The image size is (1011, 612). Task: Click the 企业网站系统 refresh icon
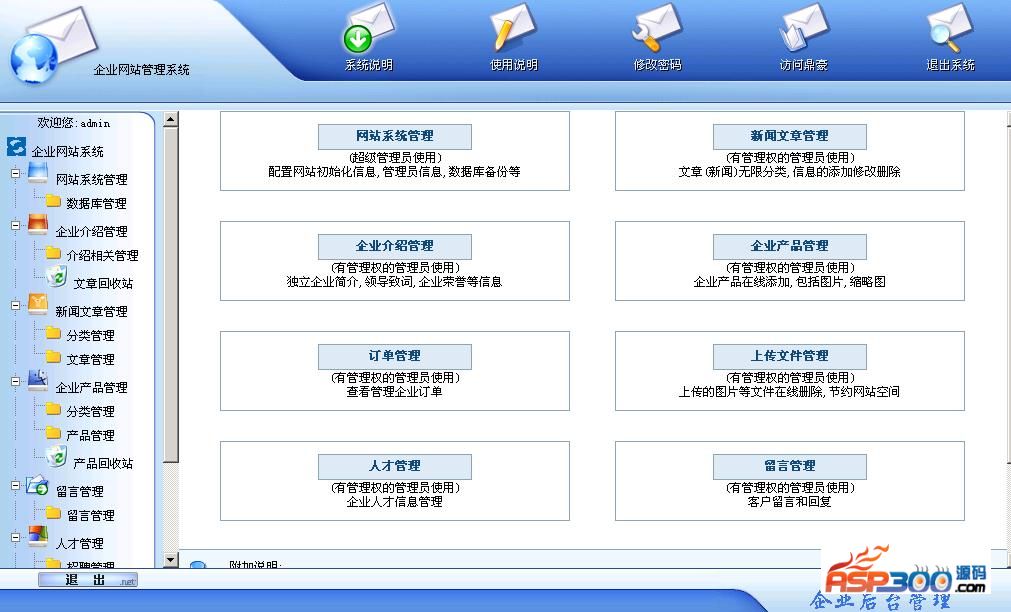[16, 147]
